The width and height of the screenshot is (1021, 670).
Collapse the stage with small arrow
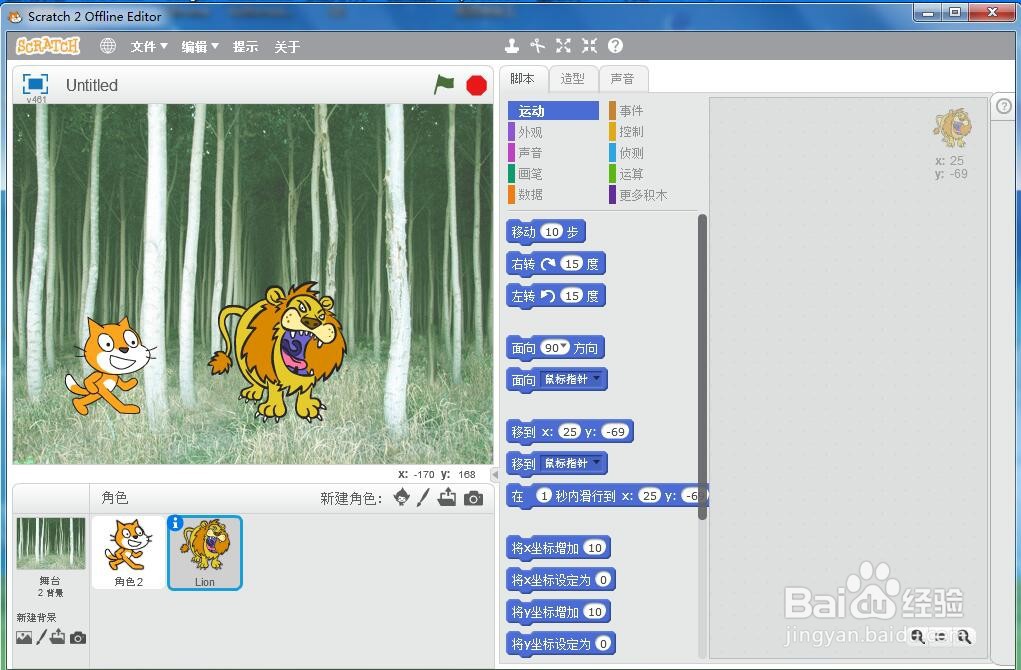coord(494,475)
